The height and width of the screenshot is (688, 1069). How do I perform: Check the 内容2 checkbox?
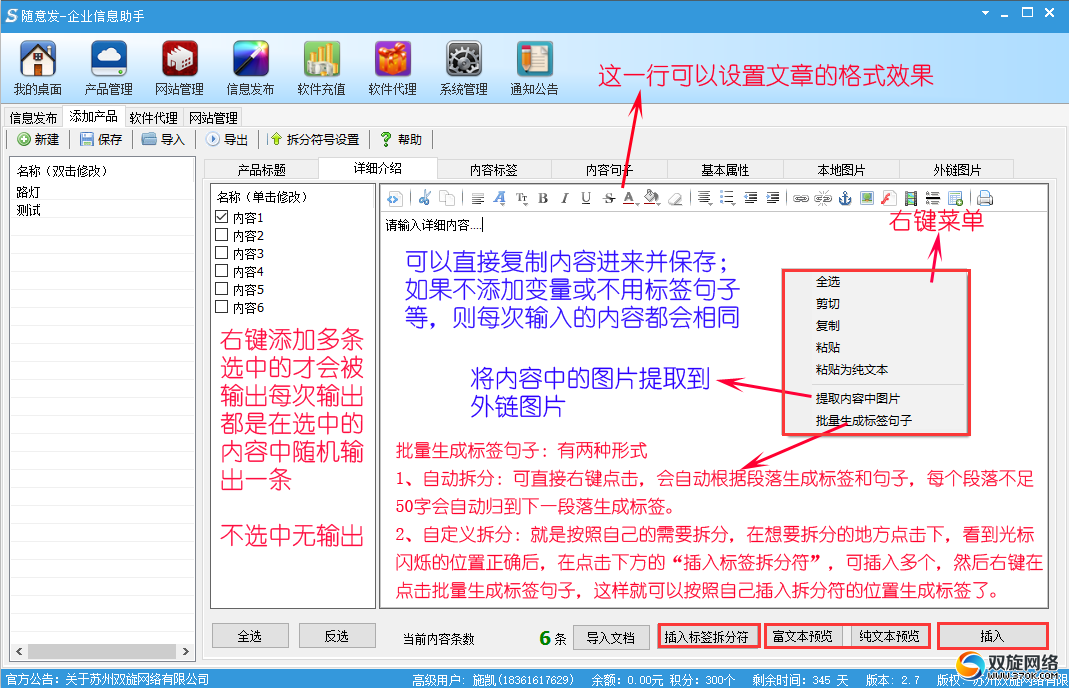point(222,235)
